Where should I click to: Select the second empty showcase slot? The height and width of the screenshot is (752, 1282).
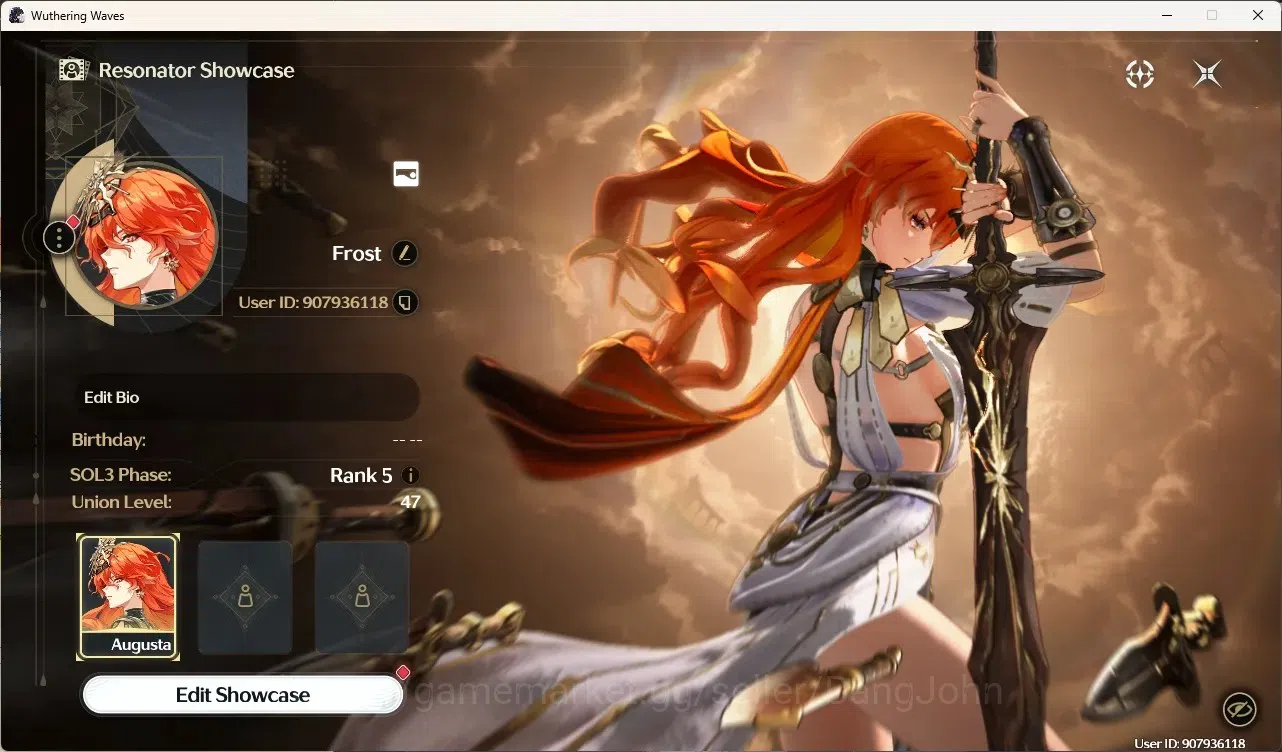(x=245, y=597)
